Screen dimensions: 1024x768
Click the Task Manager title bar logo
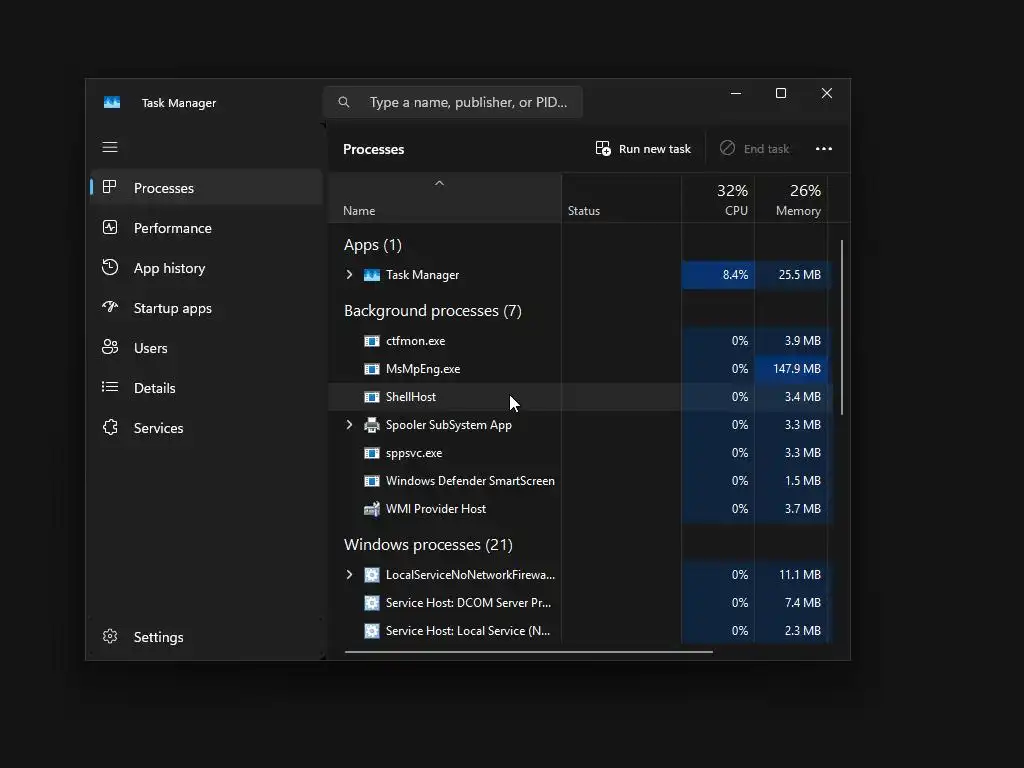click(112, 103)
